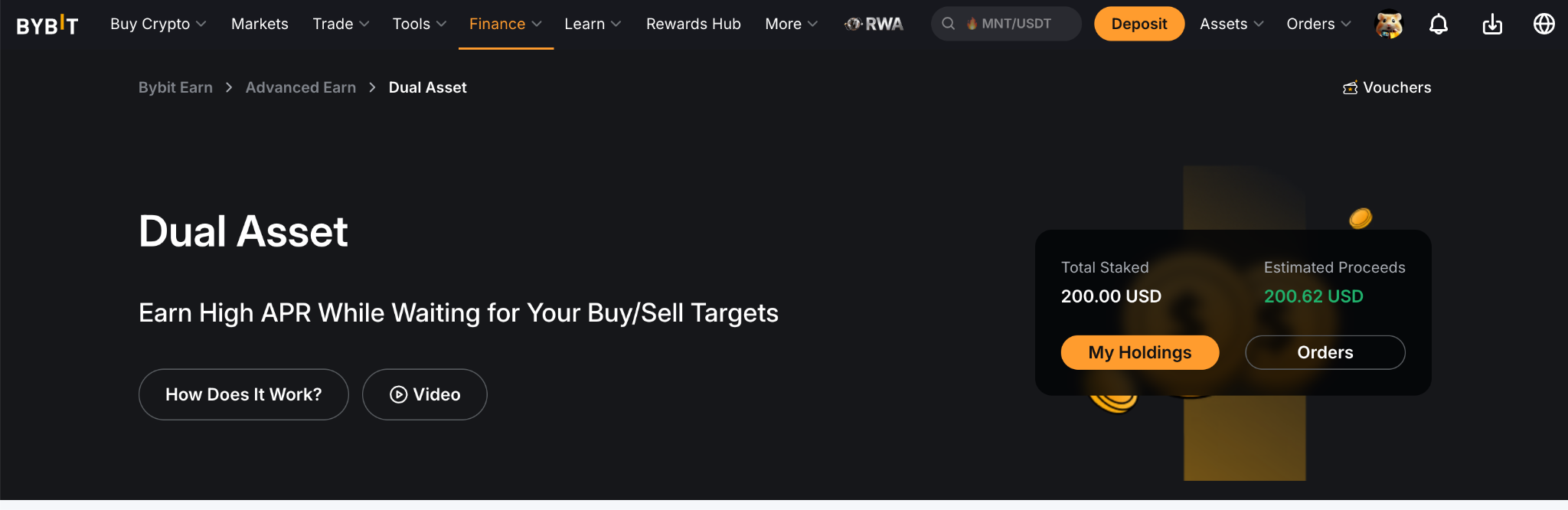1568x510 pixels.
Task: Click the MNT/USDT search field
Action: point(1006,24)
